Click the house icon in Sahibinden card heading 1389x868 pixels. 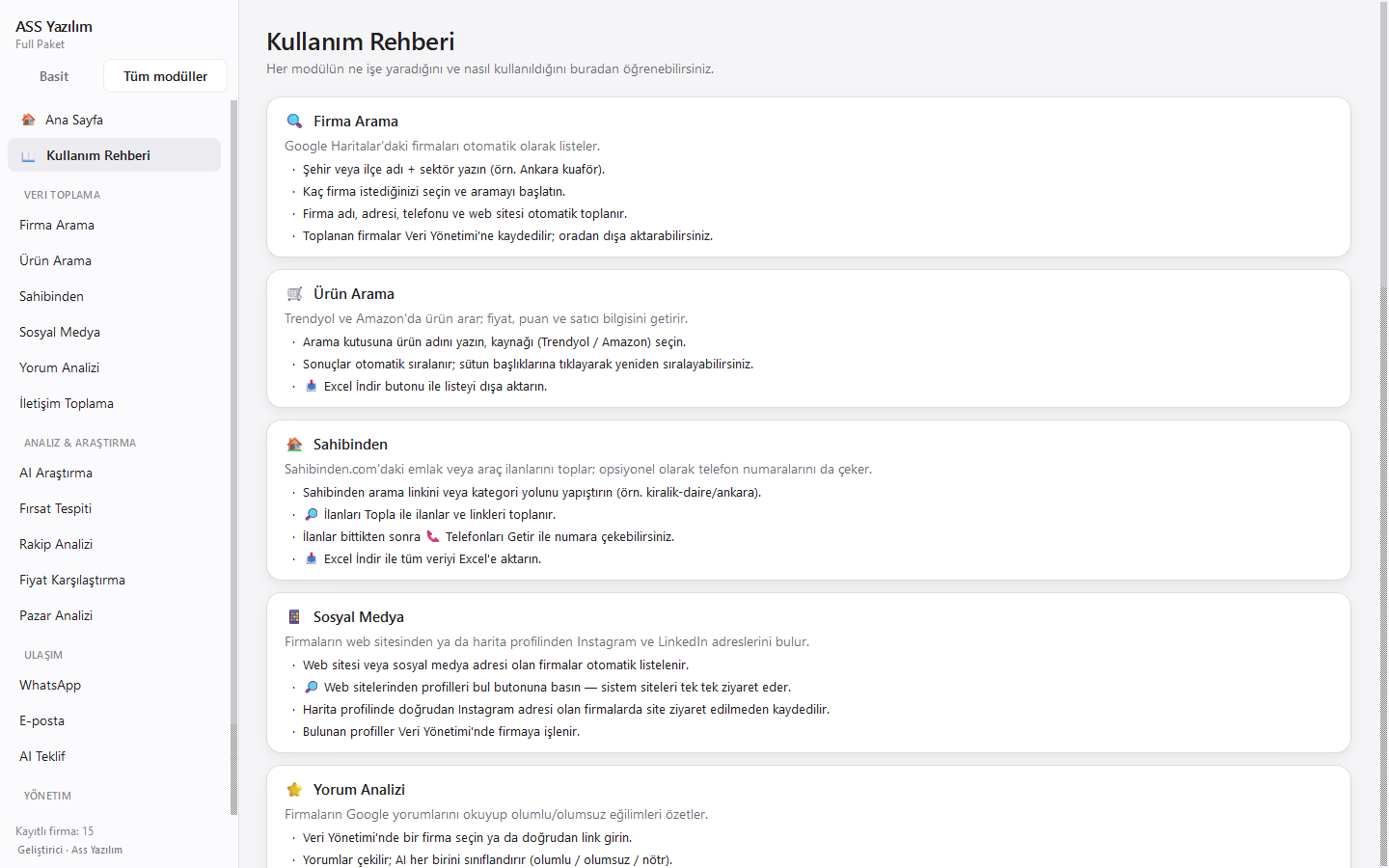[x=294, y=445]
